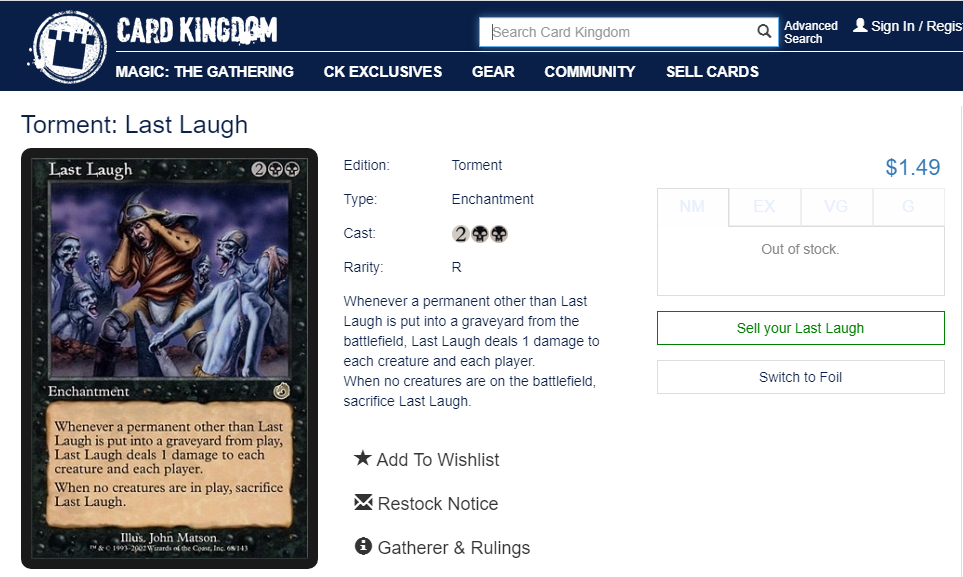The width and height of the screenshot is (963, 577).
Task: Click the Card Kingdom castle logo
Action: click(68, 47)
